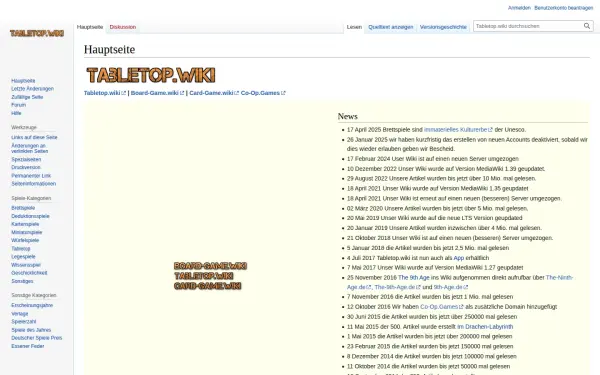Open the Deduktionsspiele category
The height and width of the screenshot is (375, 600).
[x=30, y=216]
